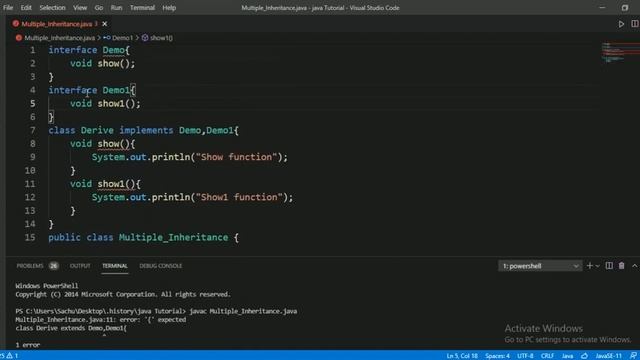Change the CRLF line ending setting

coord(547,356)
